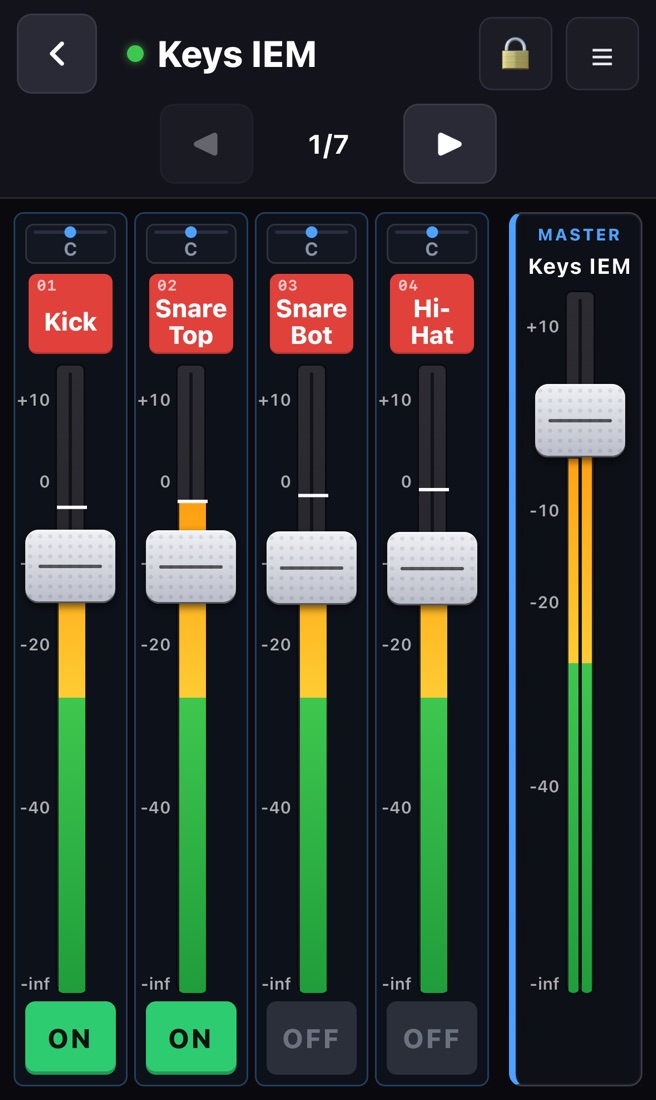Click the Kick channel level meter
656x1100 pixels.
[x=71, y=798]
